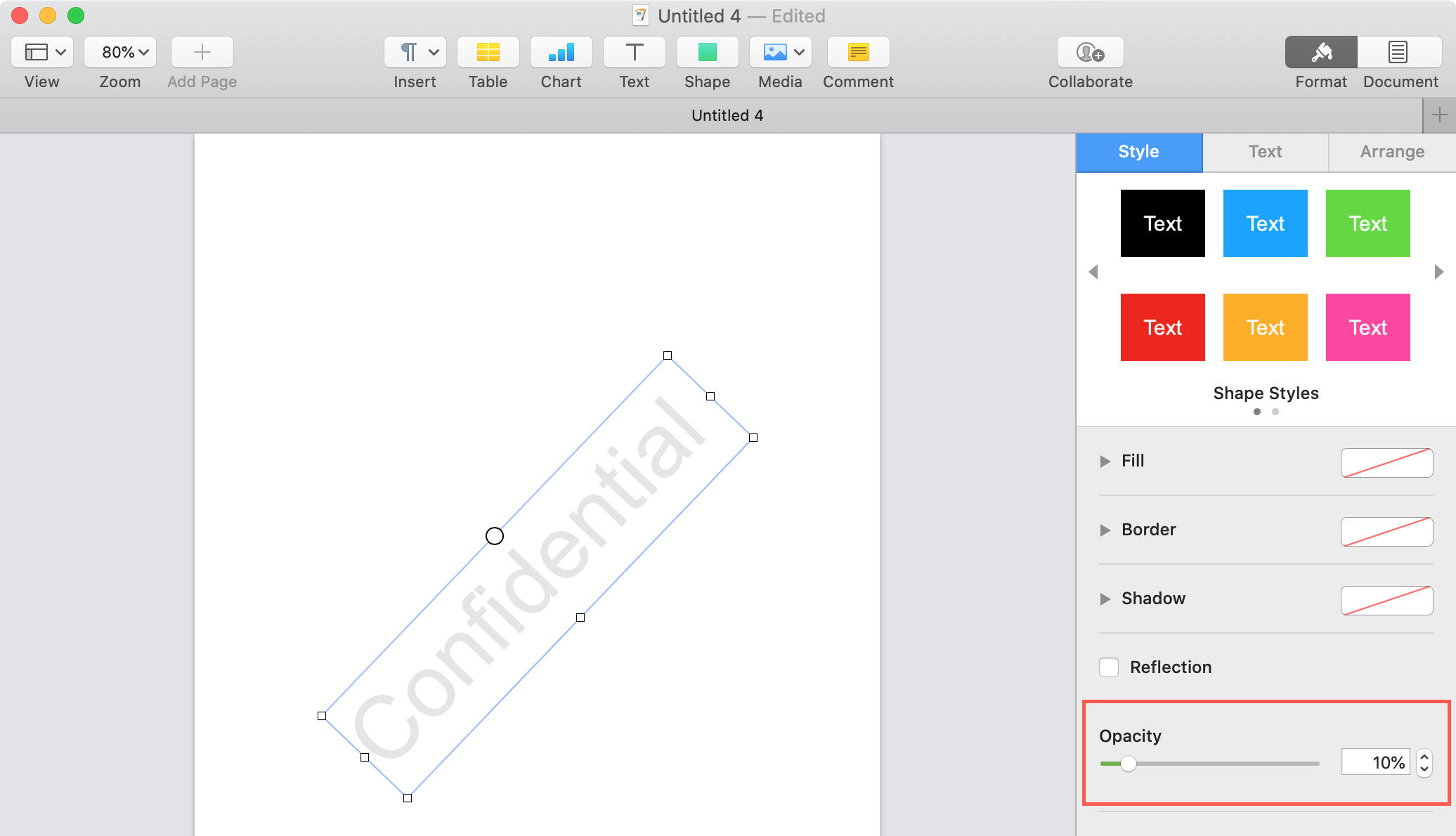Viewport: 1456px width, 836px height.
Task: Click the View dropdown menu
Action: click(42, 51)
